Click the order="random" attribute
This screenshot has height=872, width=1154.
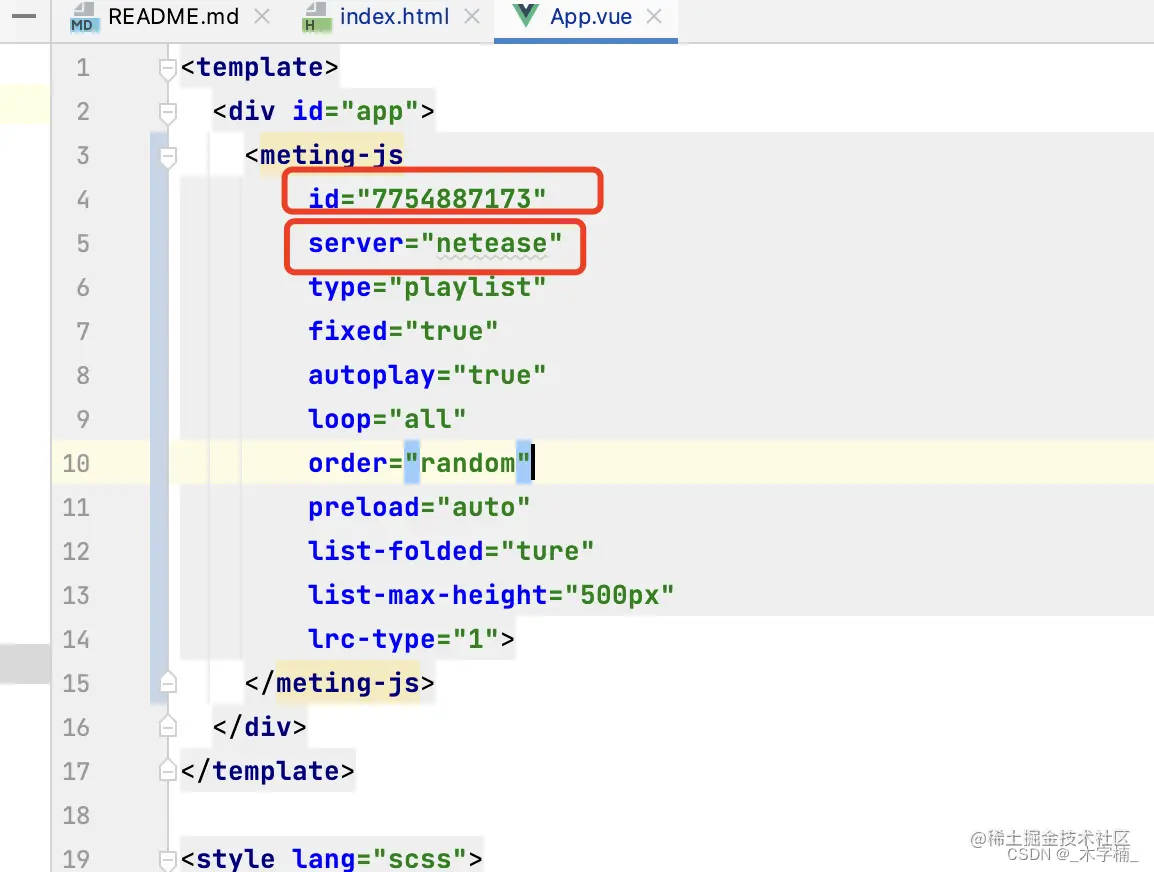tap(419, 464)
